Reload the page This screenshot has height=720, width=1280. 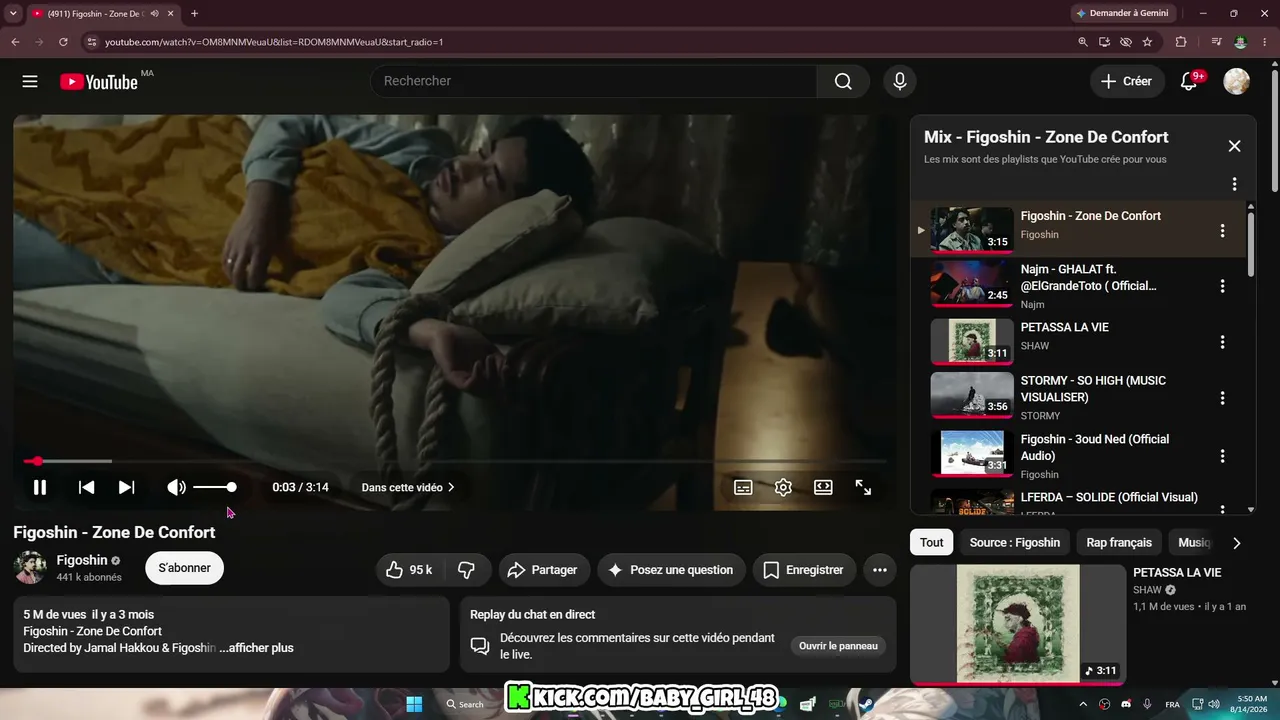63,42
